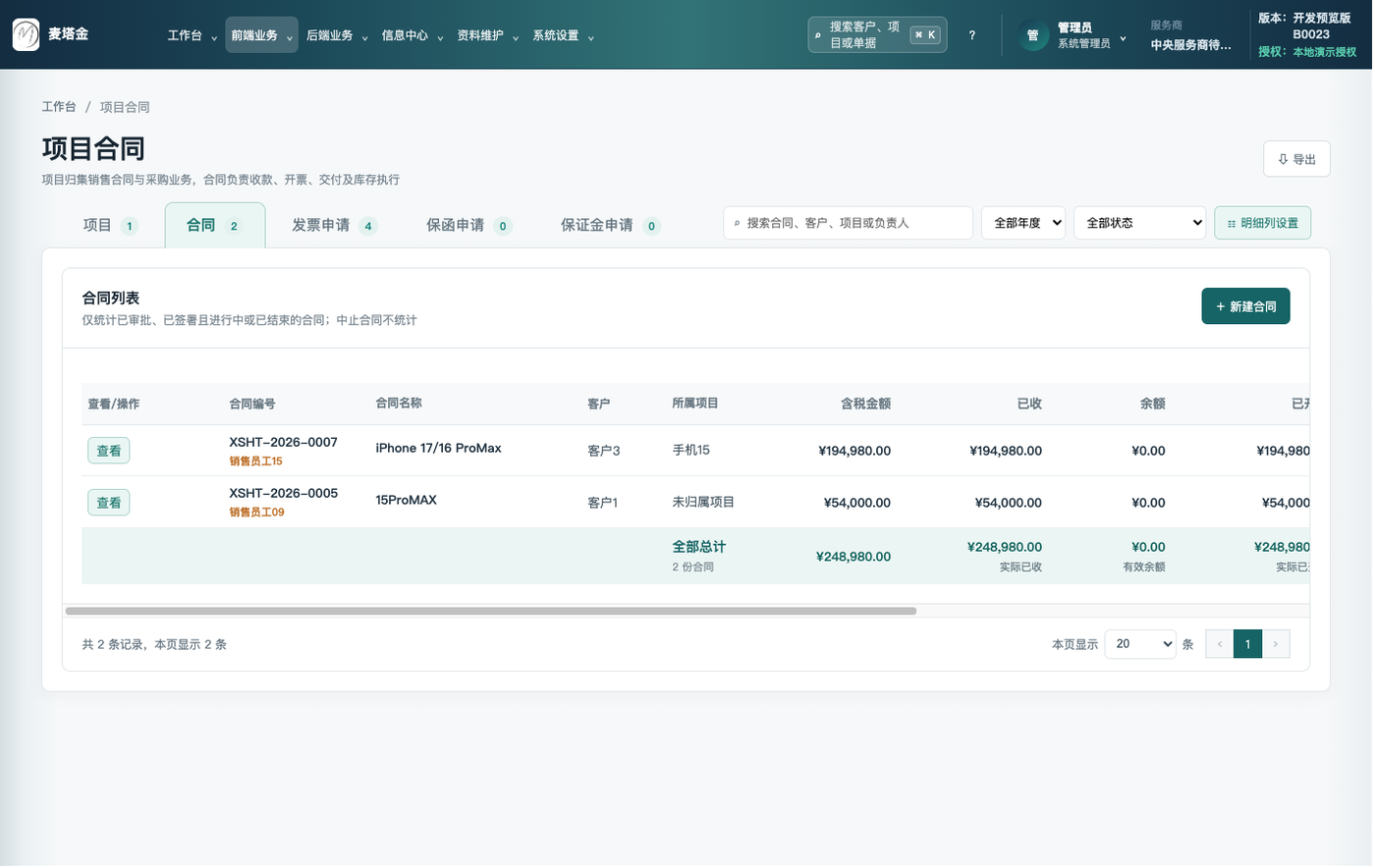Open the 信息中心 menu
Image resolution: width=1375 pixels, height=868 pixels.
point(413,35)
